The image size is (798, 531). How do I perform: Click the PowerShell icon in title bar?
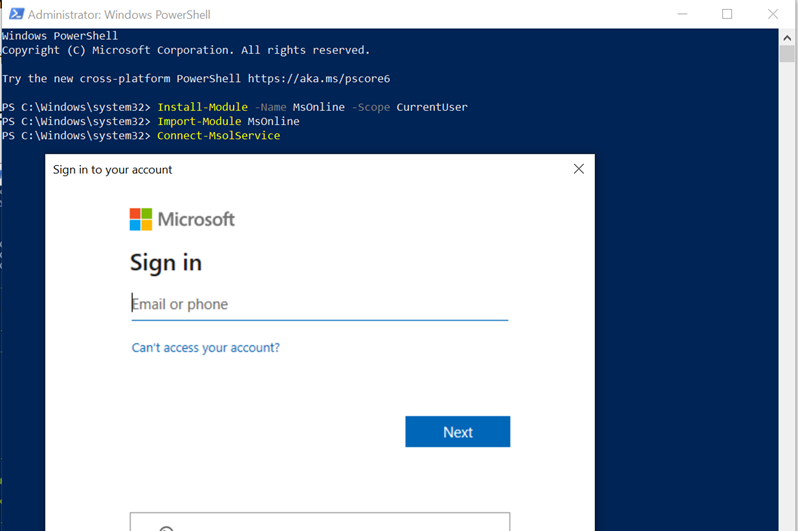click(x=16, y=14)
